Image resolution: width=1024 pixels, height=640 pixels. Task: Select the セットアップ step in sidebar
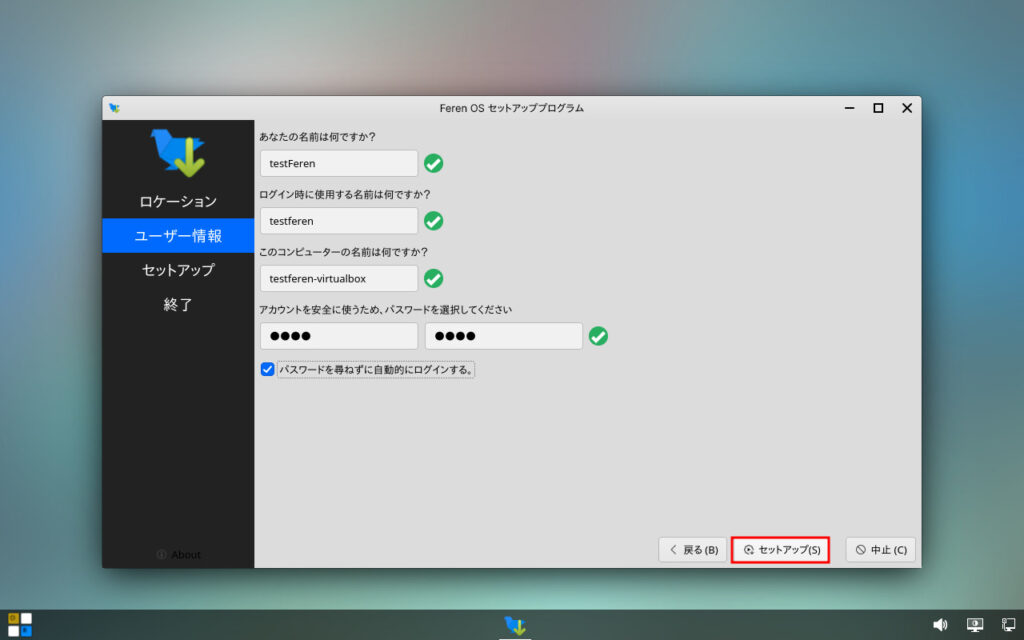(178, 270)
